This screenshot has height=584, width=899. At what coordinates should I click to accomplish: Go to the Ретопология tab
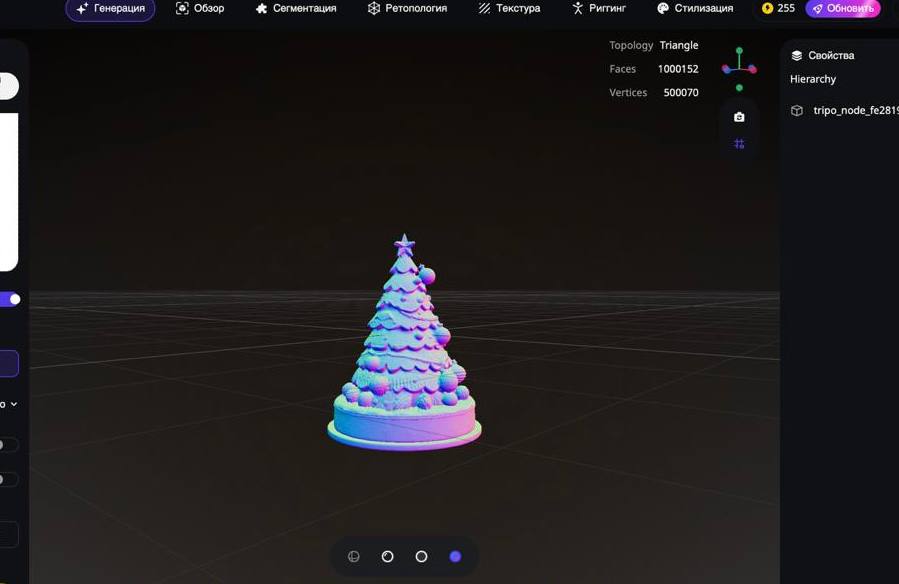click(407, 9)
